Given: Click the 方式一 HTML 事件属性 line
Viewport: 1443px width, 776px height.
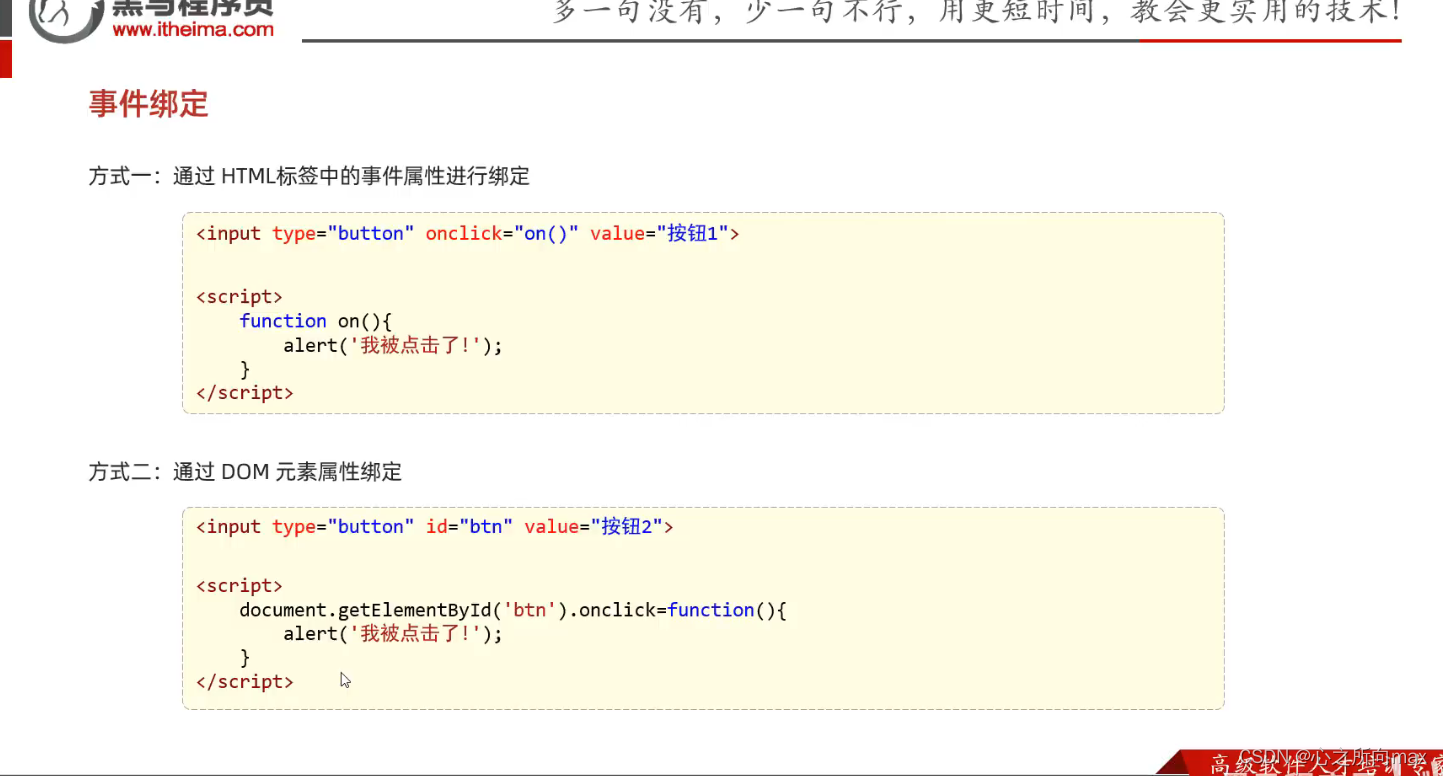Looking at the screenshot, I should (x=308, y=176).
